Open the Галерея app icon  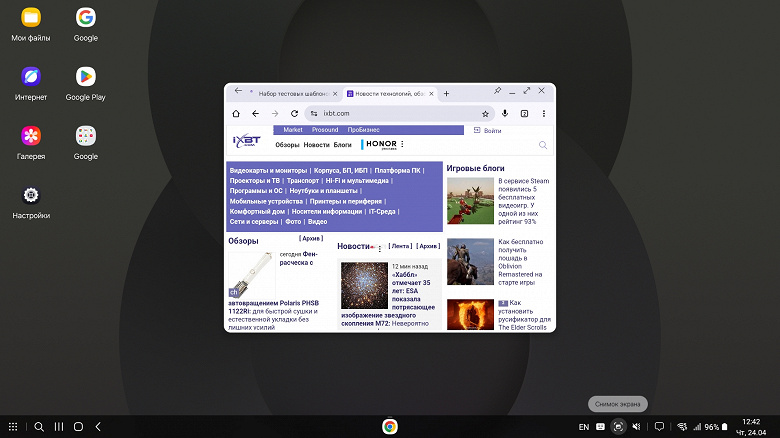[x=31, y=136]
